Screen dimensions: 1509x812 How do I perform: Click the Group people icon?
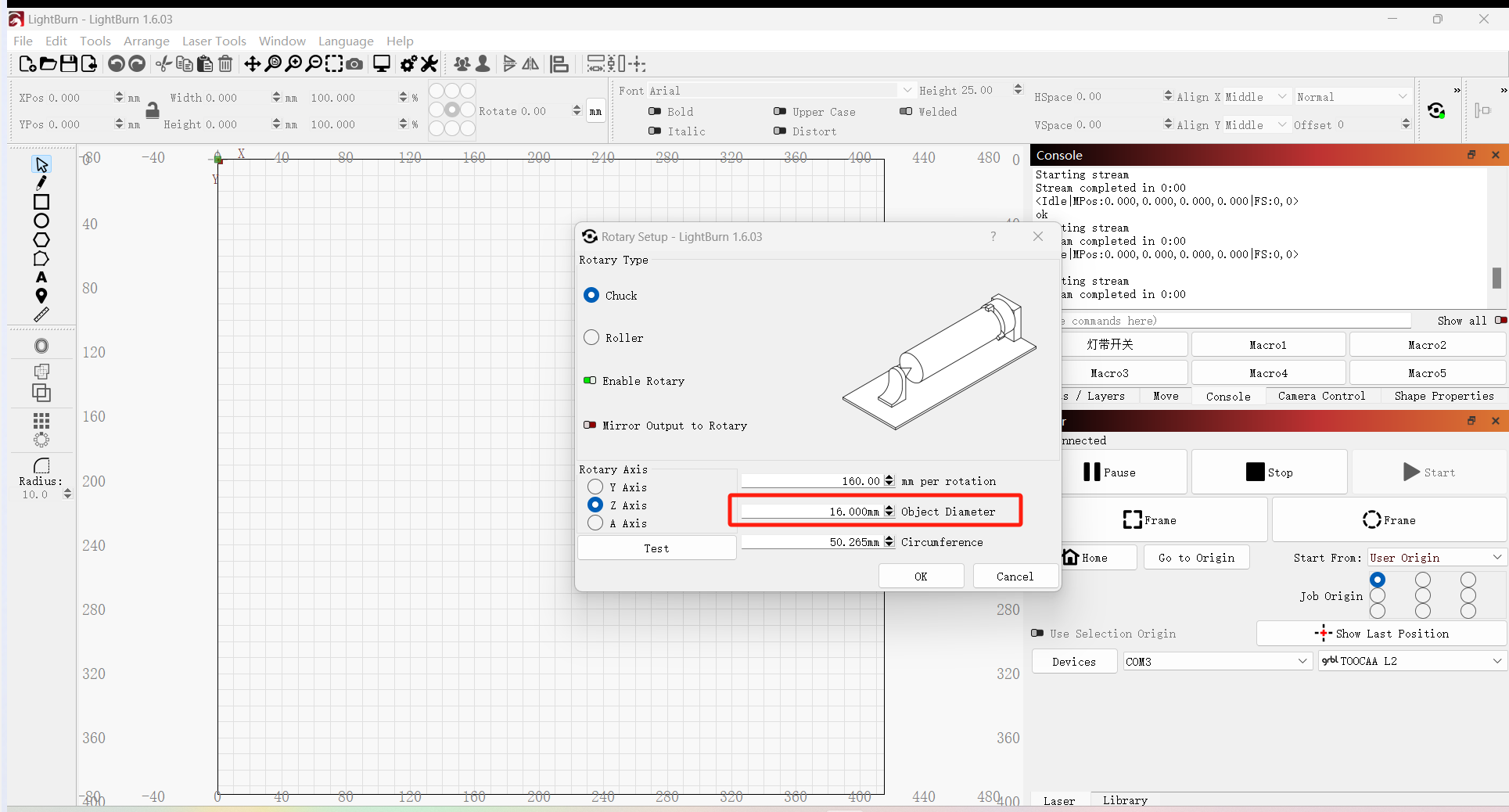tap(462, 64)
